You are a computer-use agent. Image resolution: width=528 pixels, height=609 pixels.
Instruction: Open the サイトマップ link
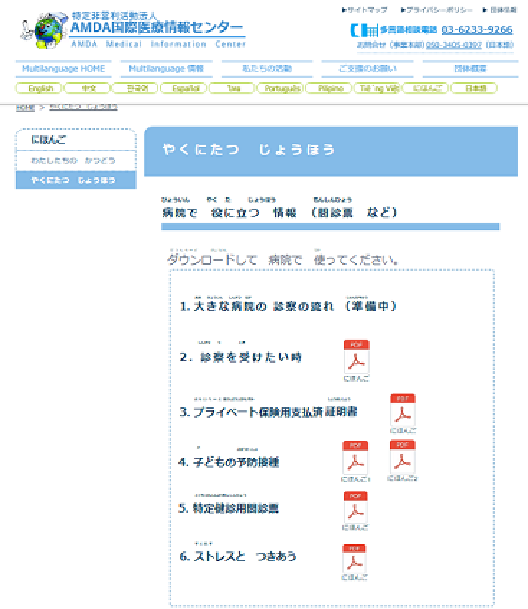coord(365,10)
